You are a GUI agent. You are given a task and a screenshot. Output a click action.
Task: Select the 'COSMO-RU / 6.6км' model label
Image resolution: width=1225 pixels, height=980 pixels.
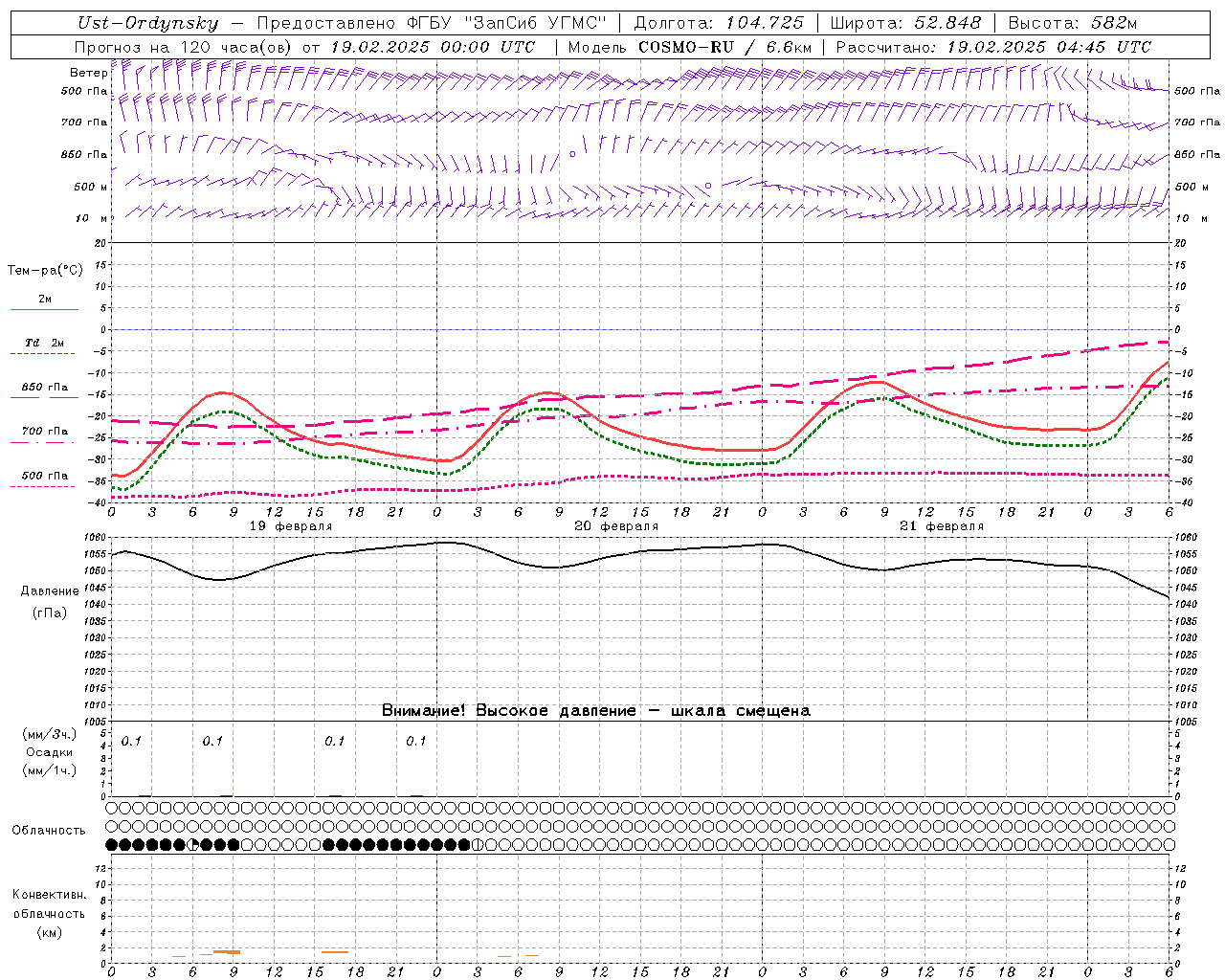[725, 47]
